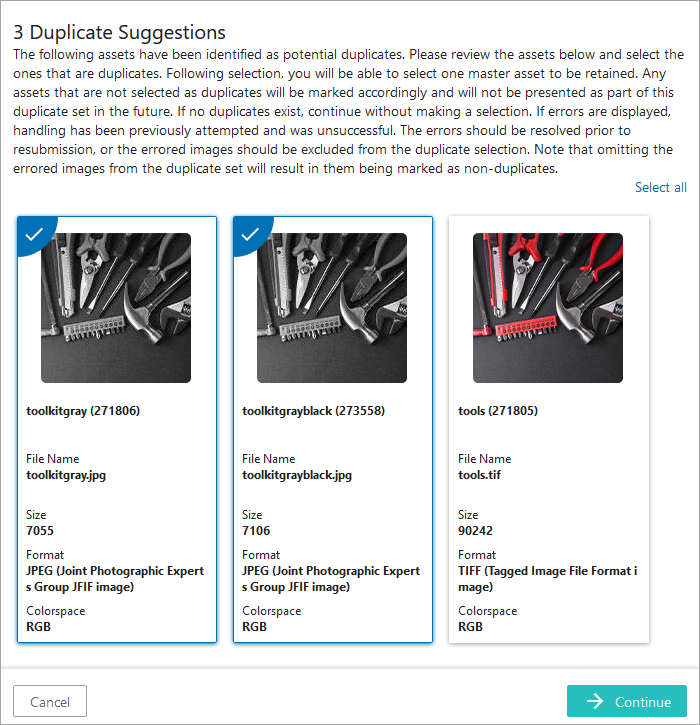The height and width of the screenshot is (725, 700).
Task: Click the 3 Duplicate Suggestions heading
Action: [x=119, y=33]
